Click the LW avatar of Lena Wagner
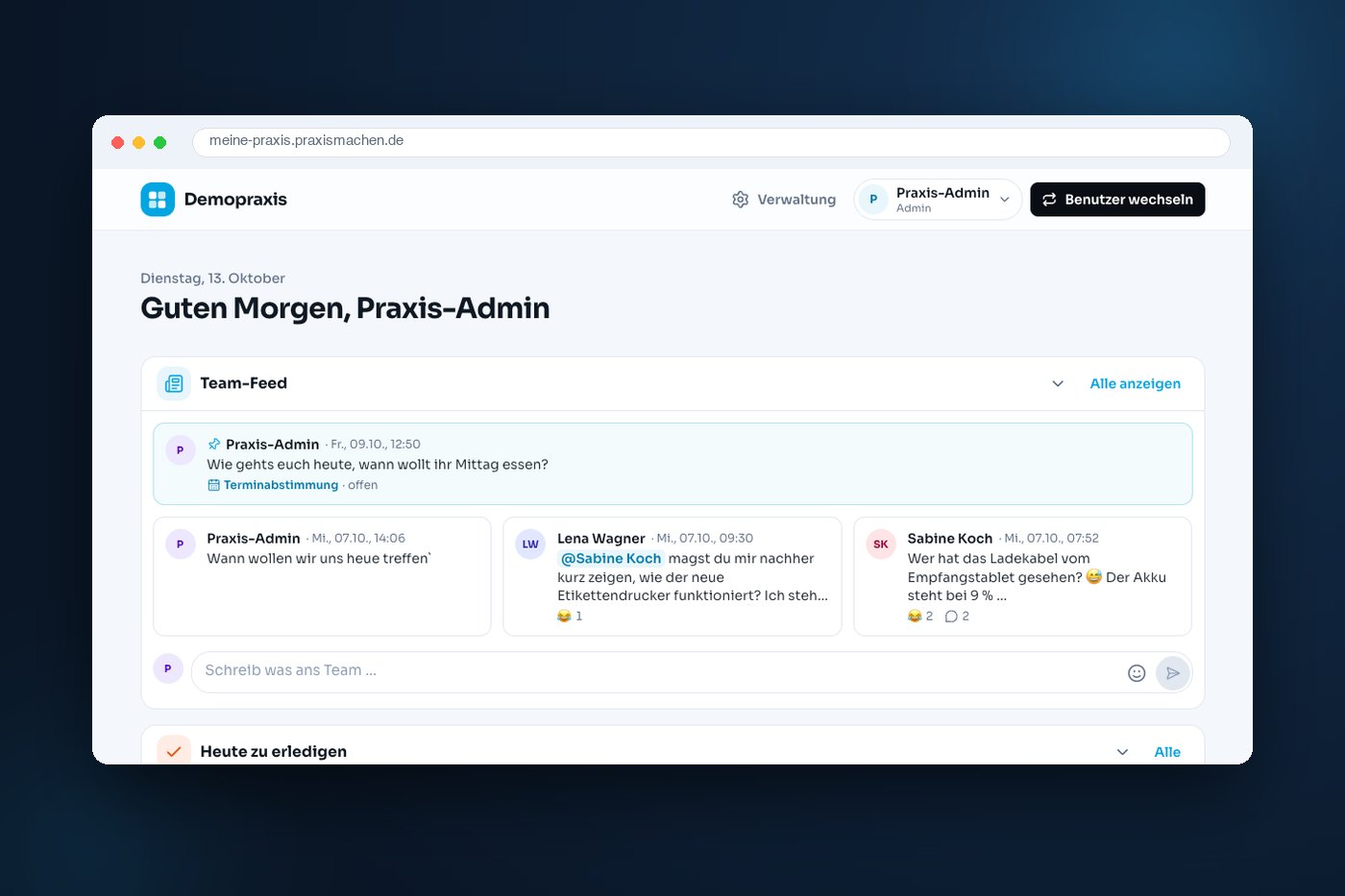 (x=530, y=545)
